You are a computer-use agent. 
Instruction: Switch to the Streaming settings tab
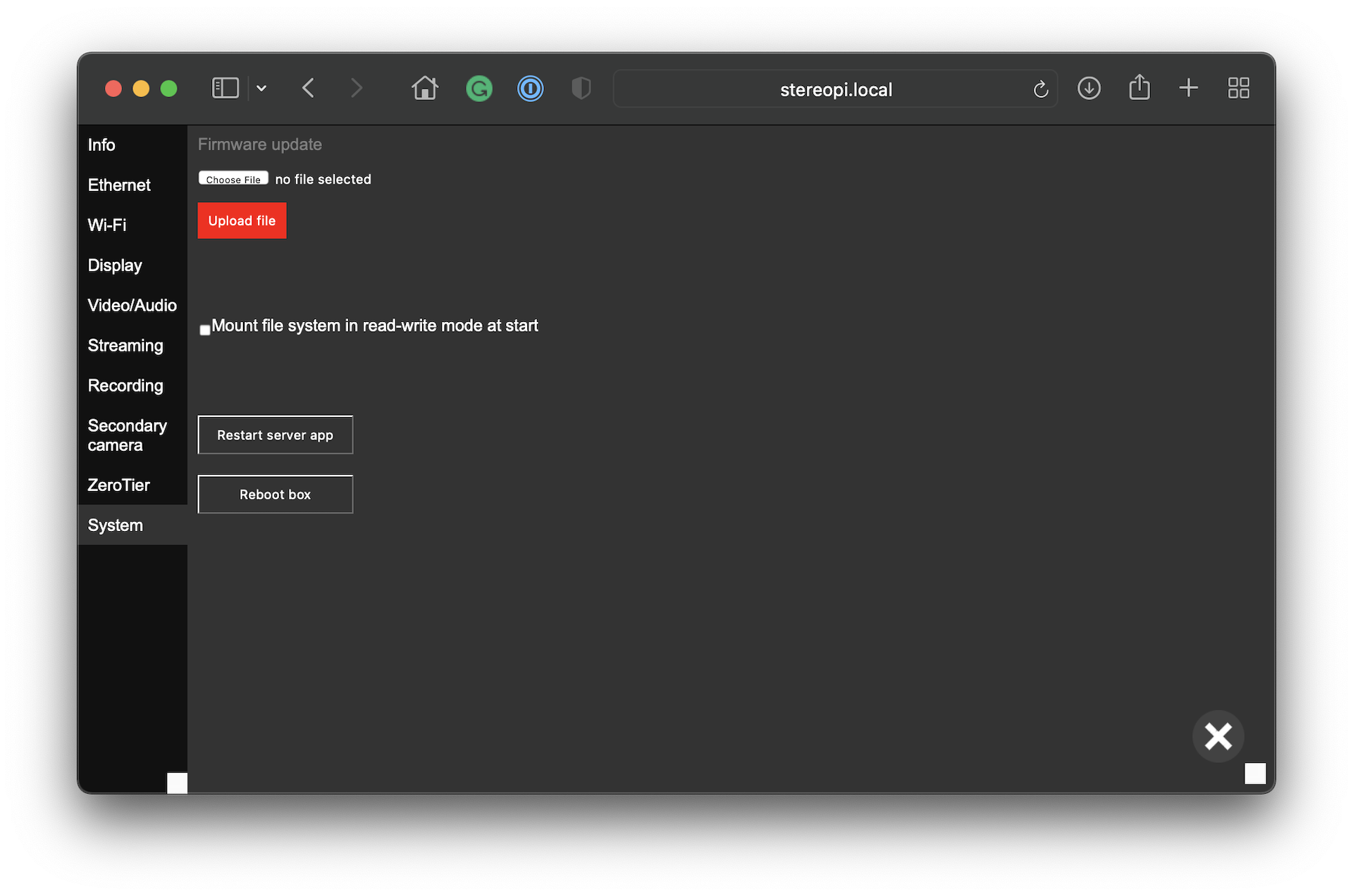(125, 346)
